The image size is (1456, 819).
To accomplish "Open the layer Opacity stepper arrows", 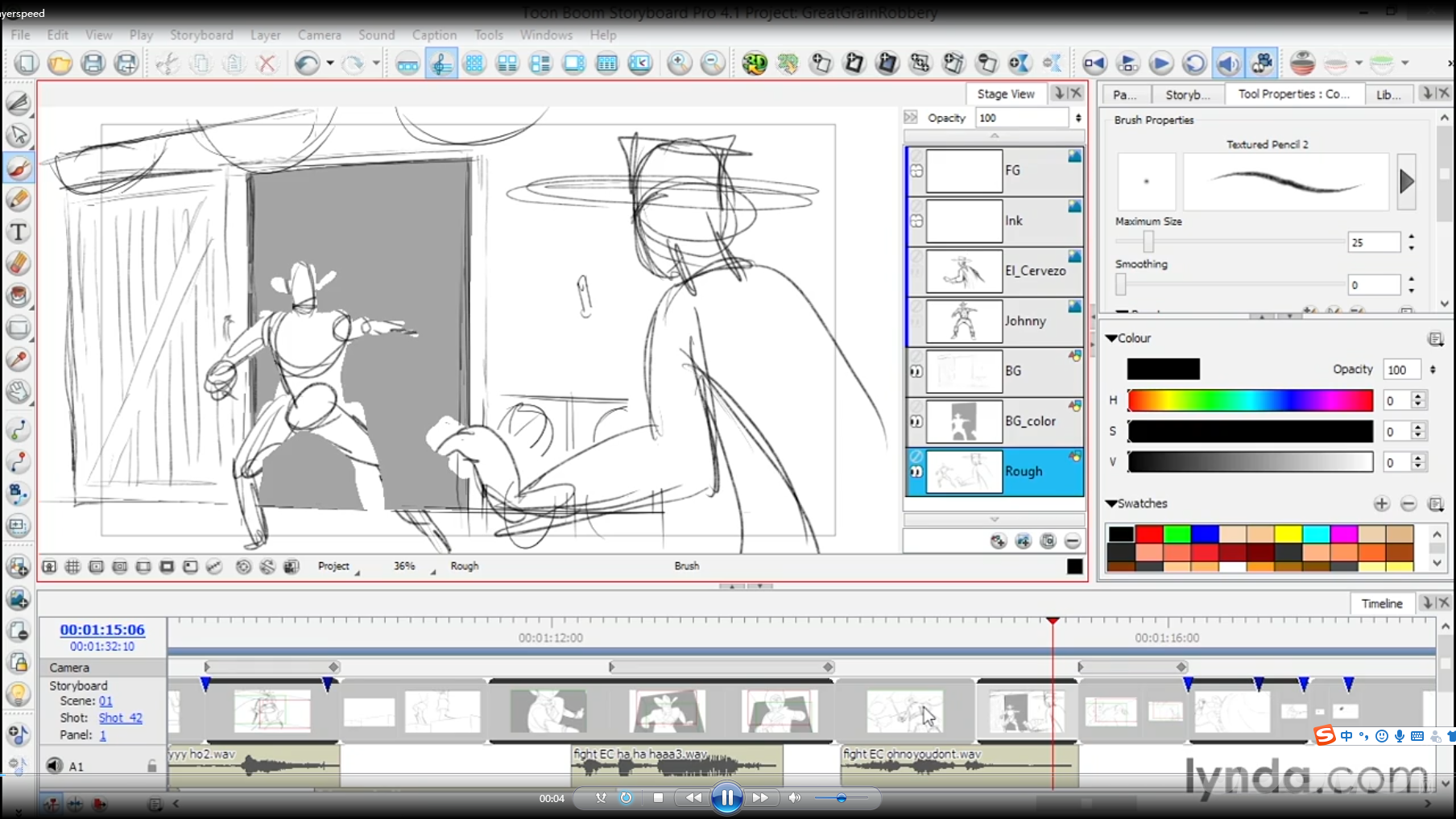I will click(1078, 118).
